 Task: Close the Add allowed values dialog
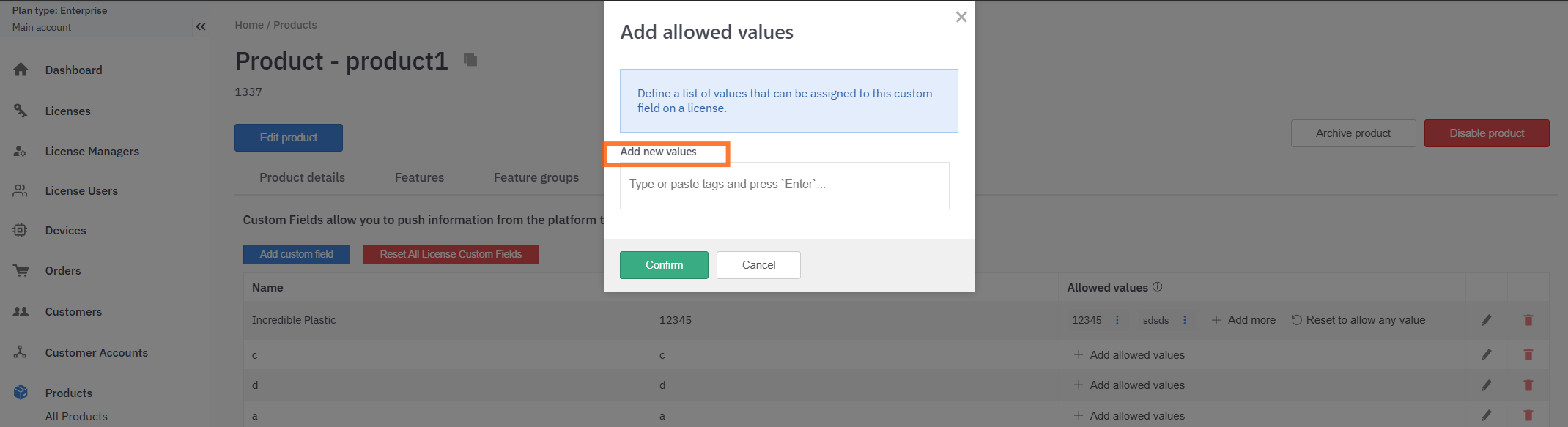click(961, 17)
